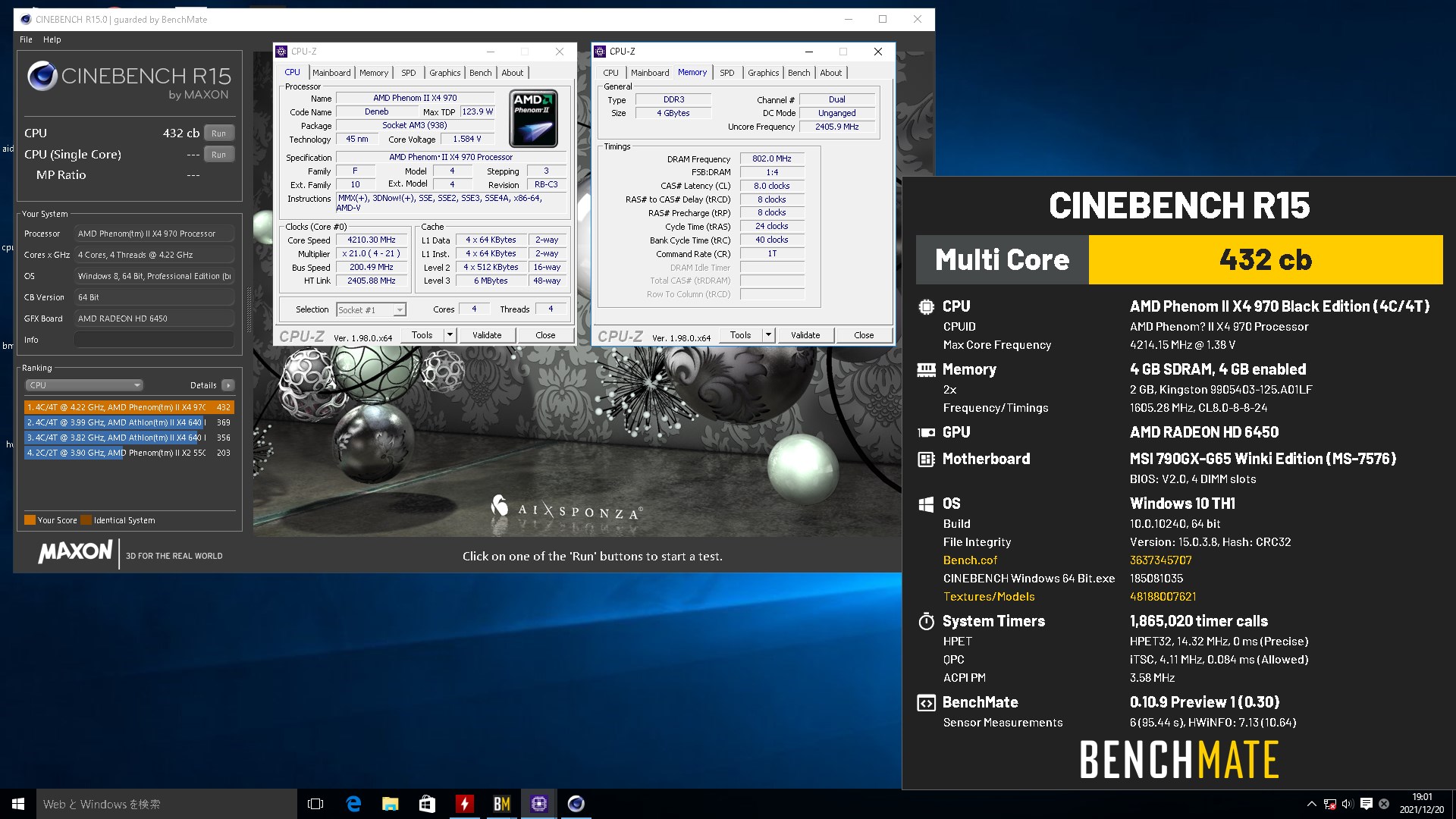
Task: Click the CPU-Z icon in left window title bar
Action: [282, 52]
